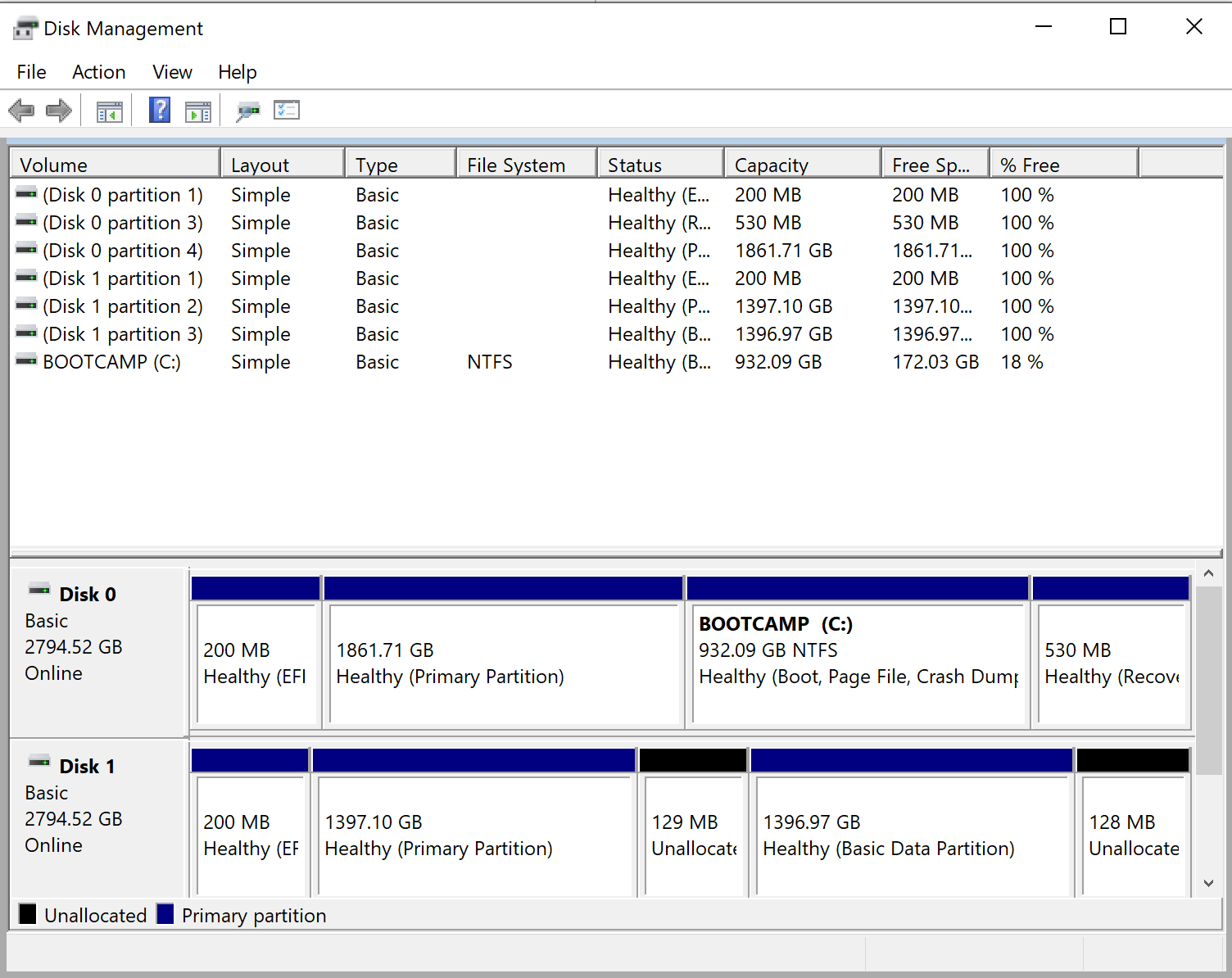Select the (Disk 1 partition 2) list row
This screenshot has height=978, width=1232.
click(x=123, y=306)
